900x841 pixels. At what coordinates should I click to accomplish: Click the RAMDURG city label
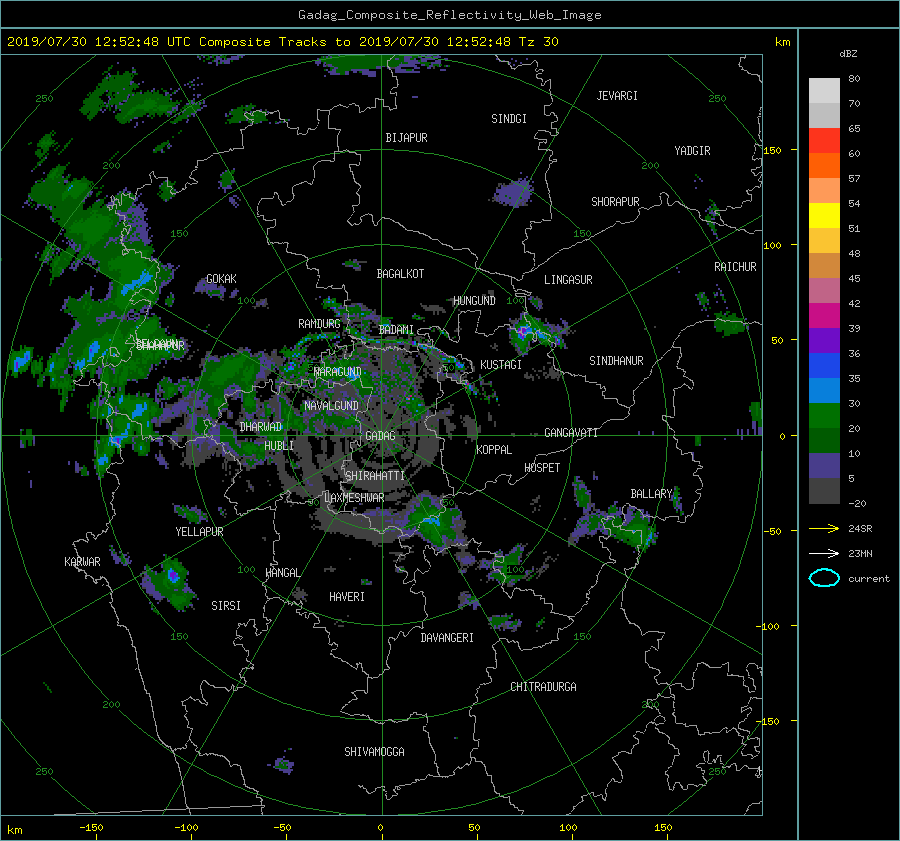coord(319,324)
